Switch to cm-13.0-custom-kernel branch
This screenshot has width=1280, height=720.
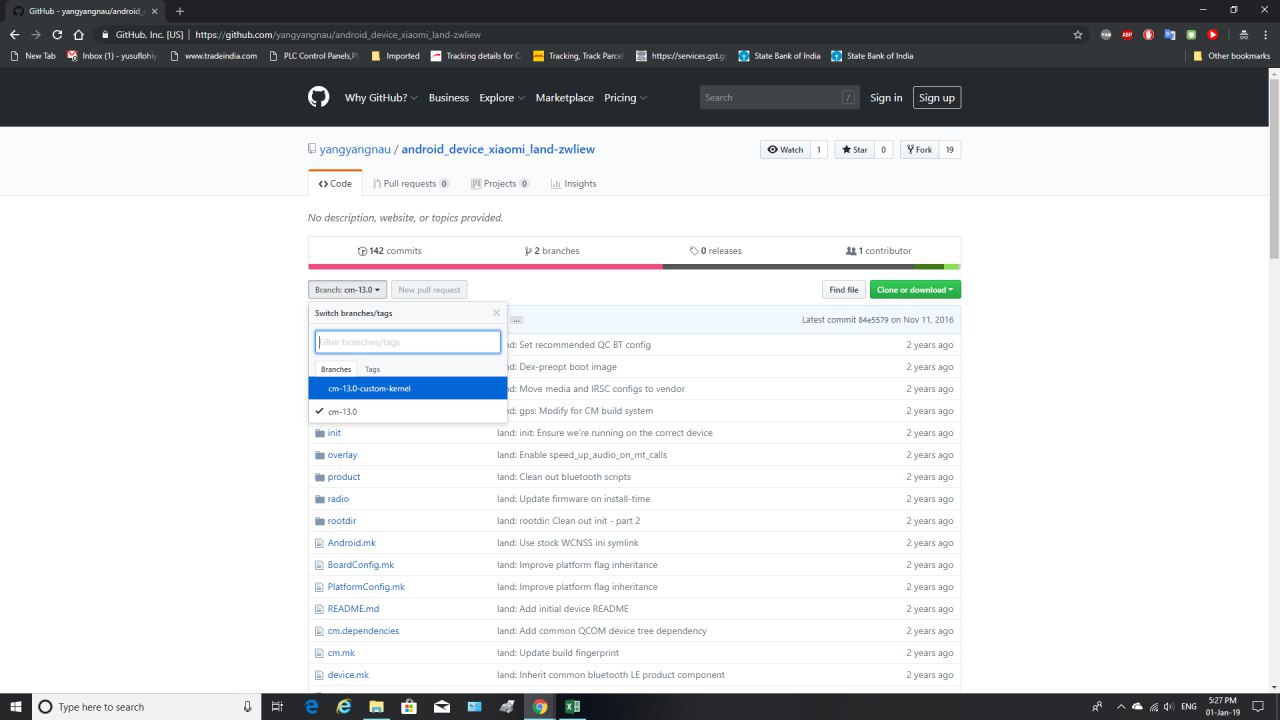coord(408,388)
